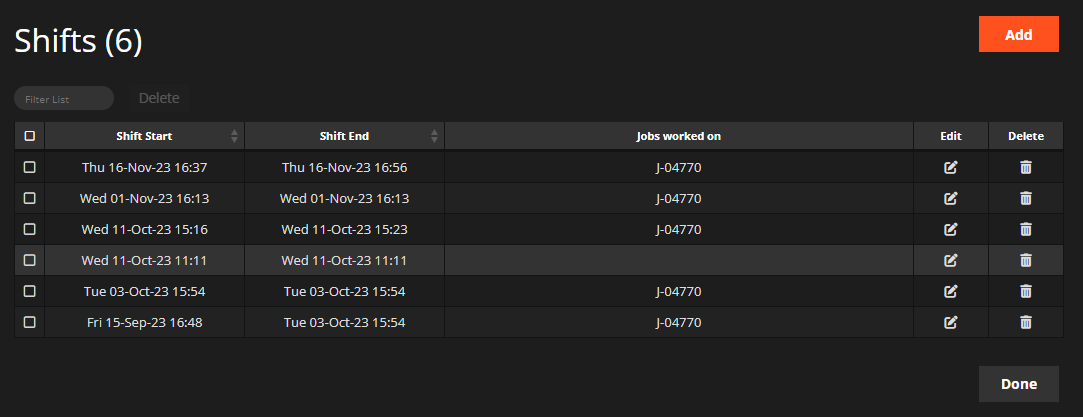Click the greyed Delete button near filter

159,98
